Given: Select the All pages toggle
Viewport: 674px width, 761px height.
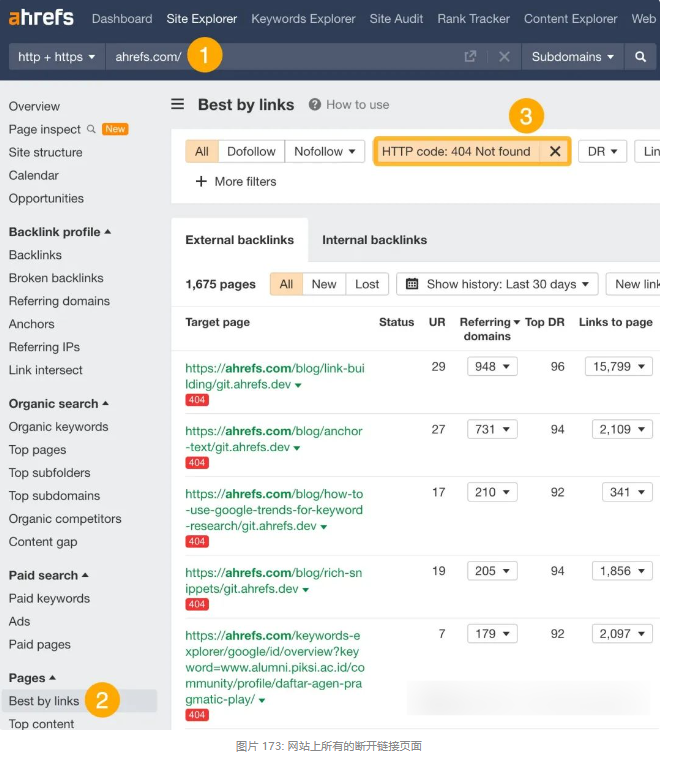Looking at the screenshot, I should click(x=286, y=284).
